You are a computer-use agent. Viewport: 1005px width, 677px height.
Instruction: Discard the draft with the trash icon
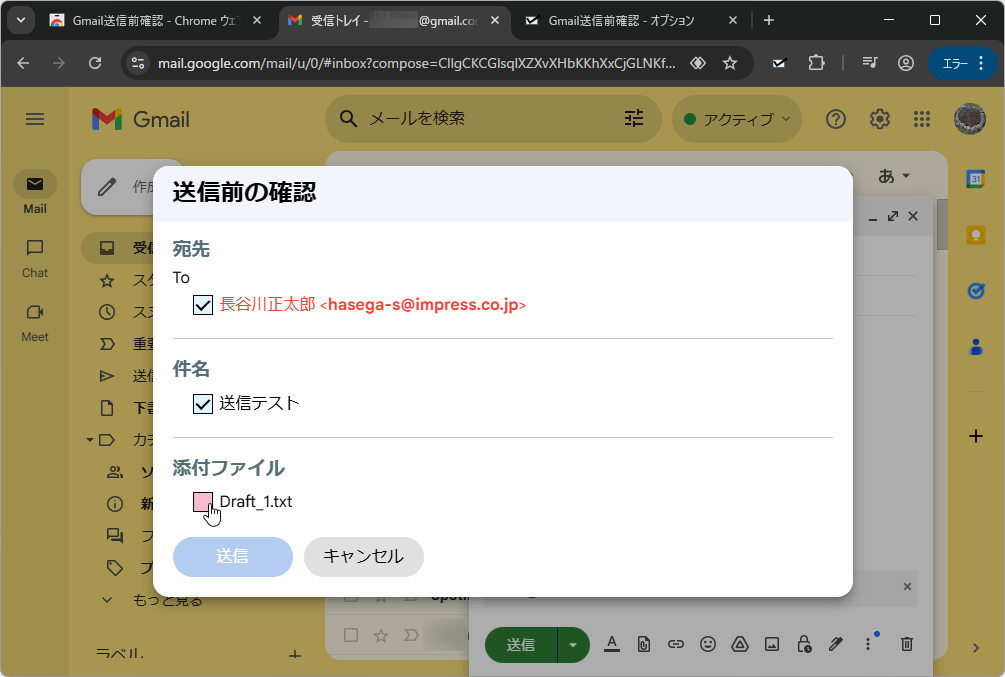[906, 644]
